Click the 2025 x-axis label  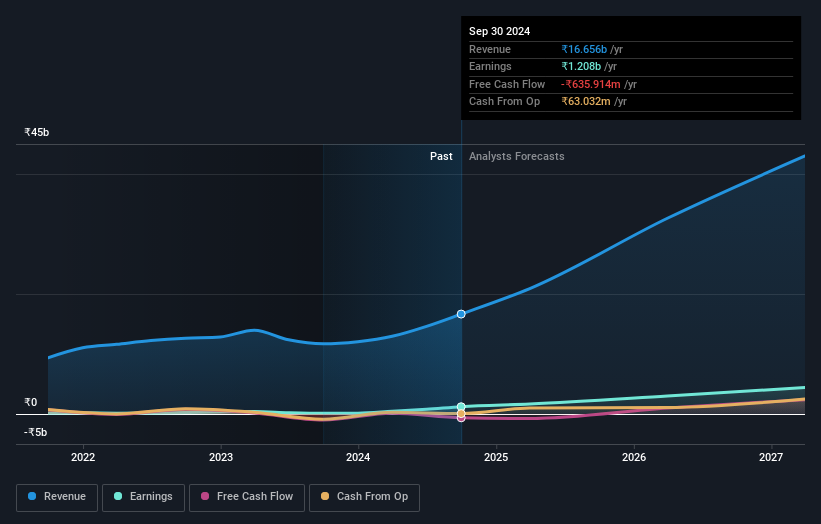click(x=496, y=458)
